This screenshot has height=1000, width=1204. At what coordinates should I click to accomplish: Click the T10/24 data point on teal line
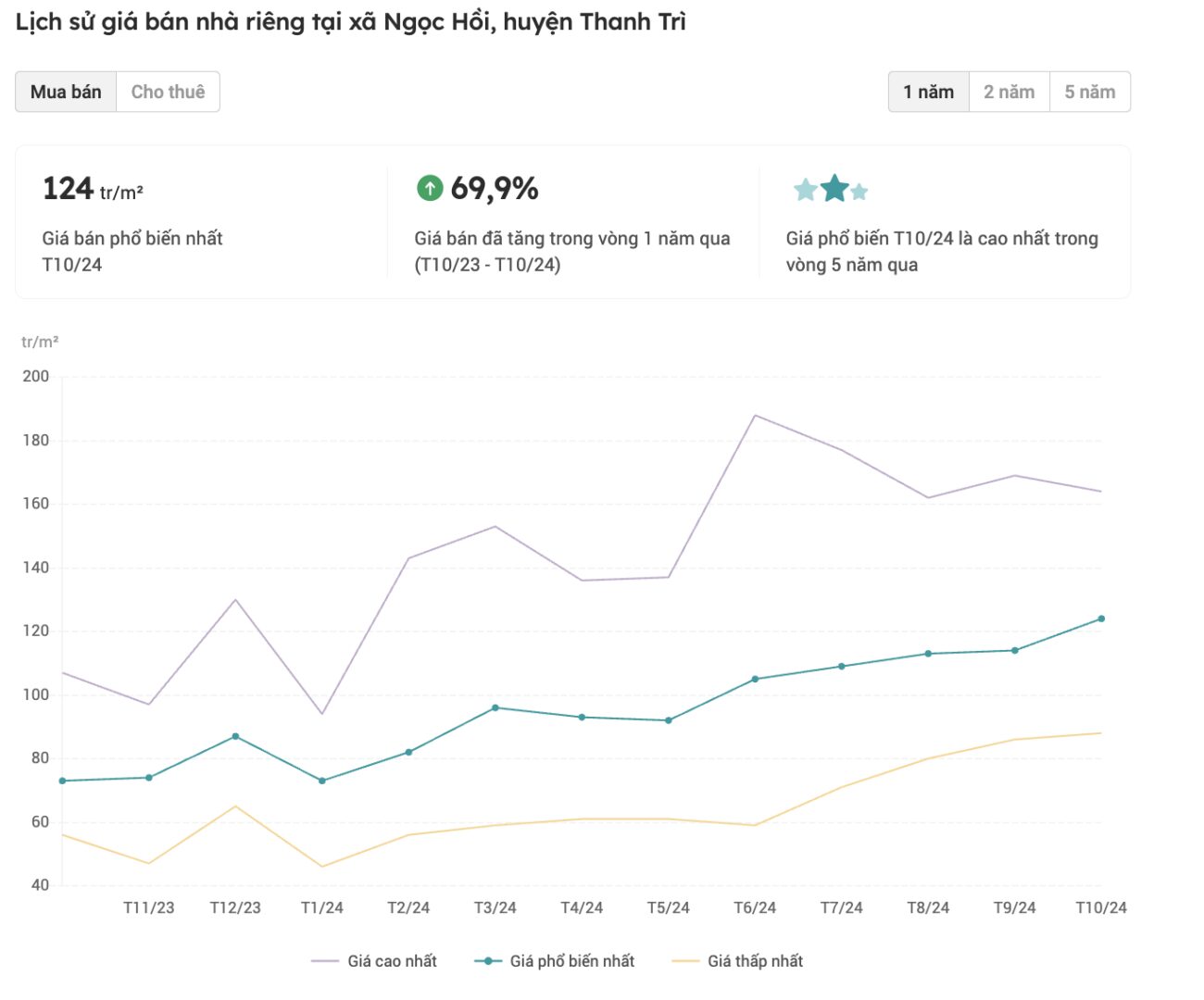[1101, 619]
